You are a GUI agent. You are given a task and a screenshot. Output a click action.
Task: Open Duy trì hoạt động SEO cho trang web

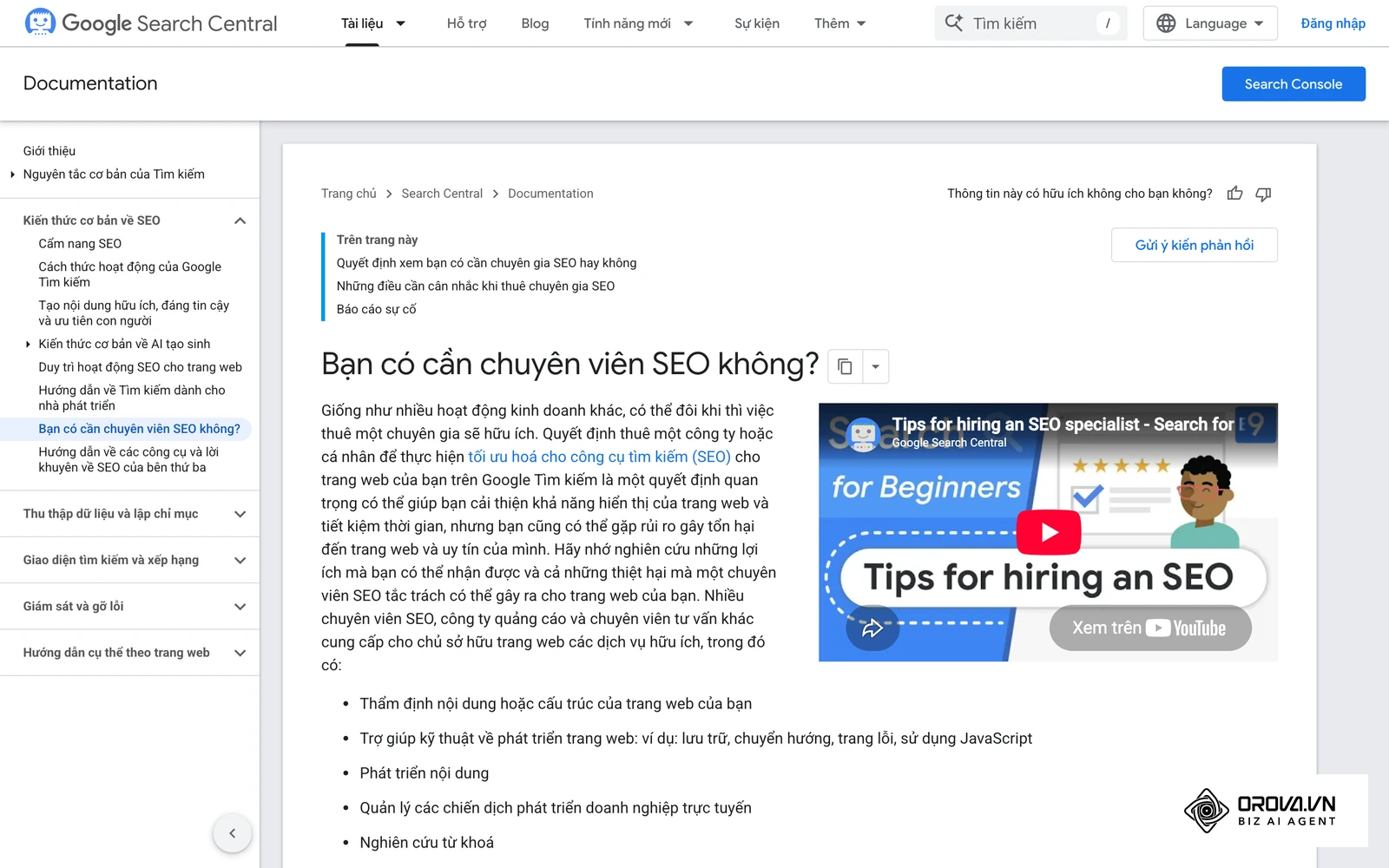click(140, 367)
